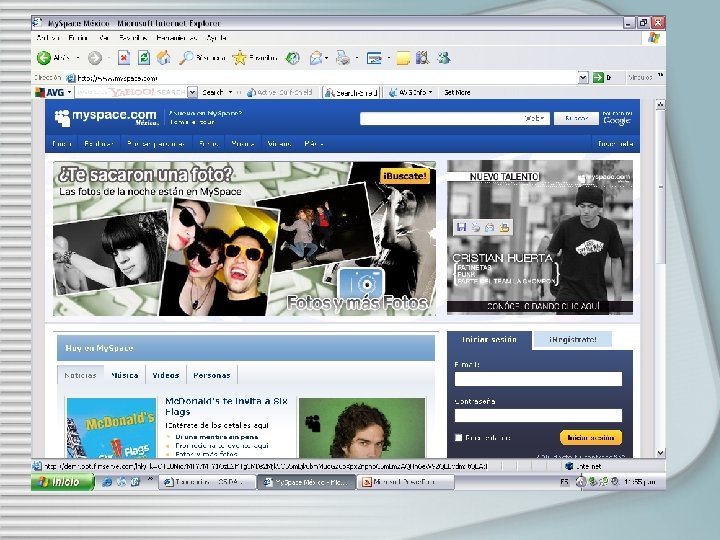
Task: Open the Web dropdown in MySpace search
Action: pyautogui.click(x=534, y=118)
